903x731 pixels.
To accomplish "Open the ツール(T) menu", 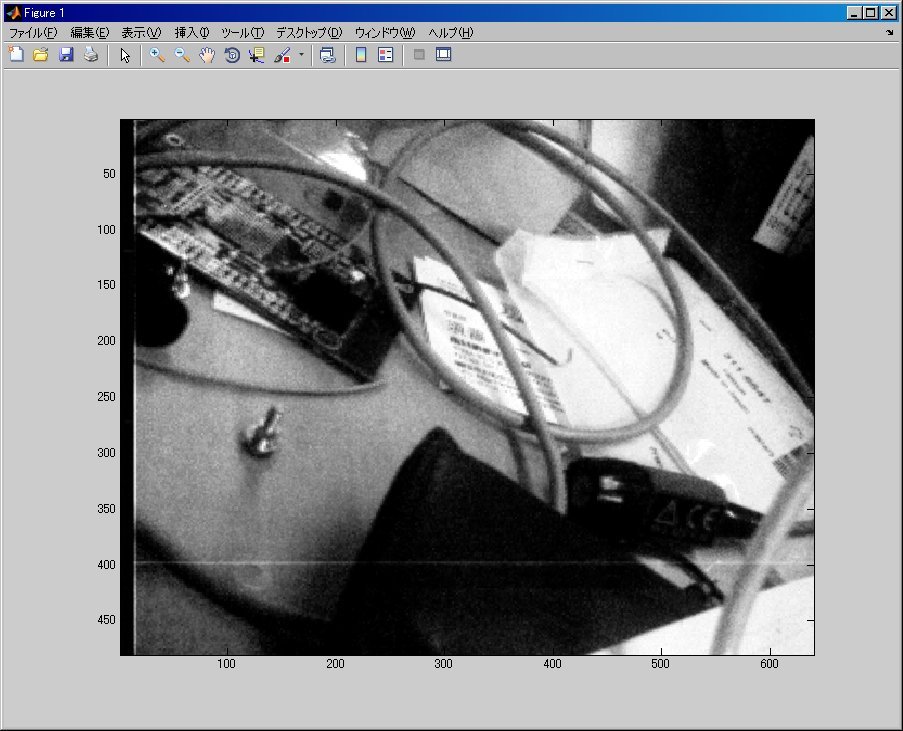I will tap(243, 33).
